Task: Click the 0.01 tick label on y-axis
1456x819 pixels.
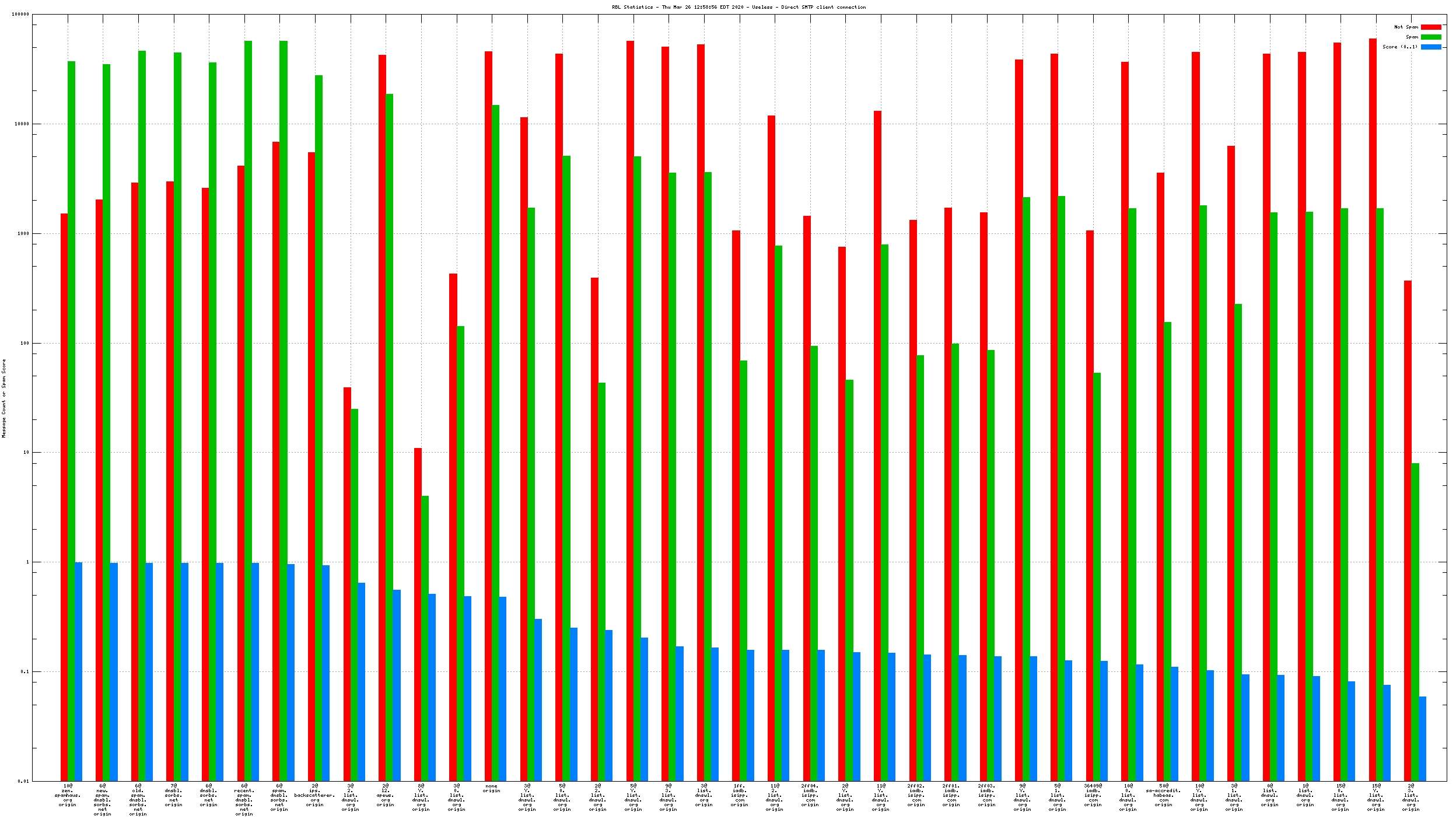Action: point(23,782)
